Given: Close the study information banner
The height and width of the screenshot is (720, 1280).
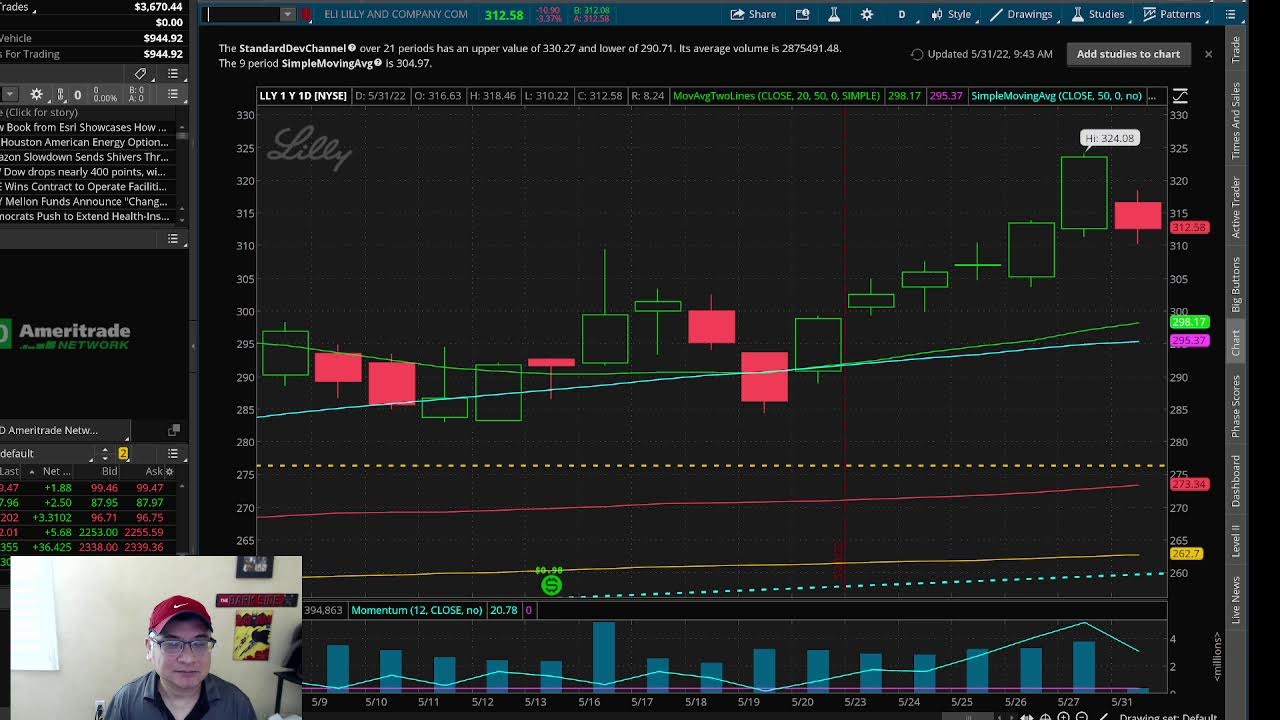Looking at the screenshot, I should click(1208, 54).
